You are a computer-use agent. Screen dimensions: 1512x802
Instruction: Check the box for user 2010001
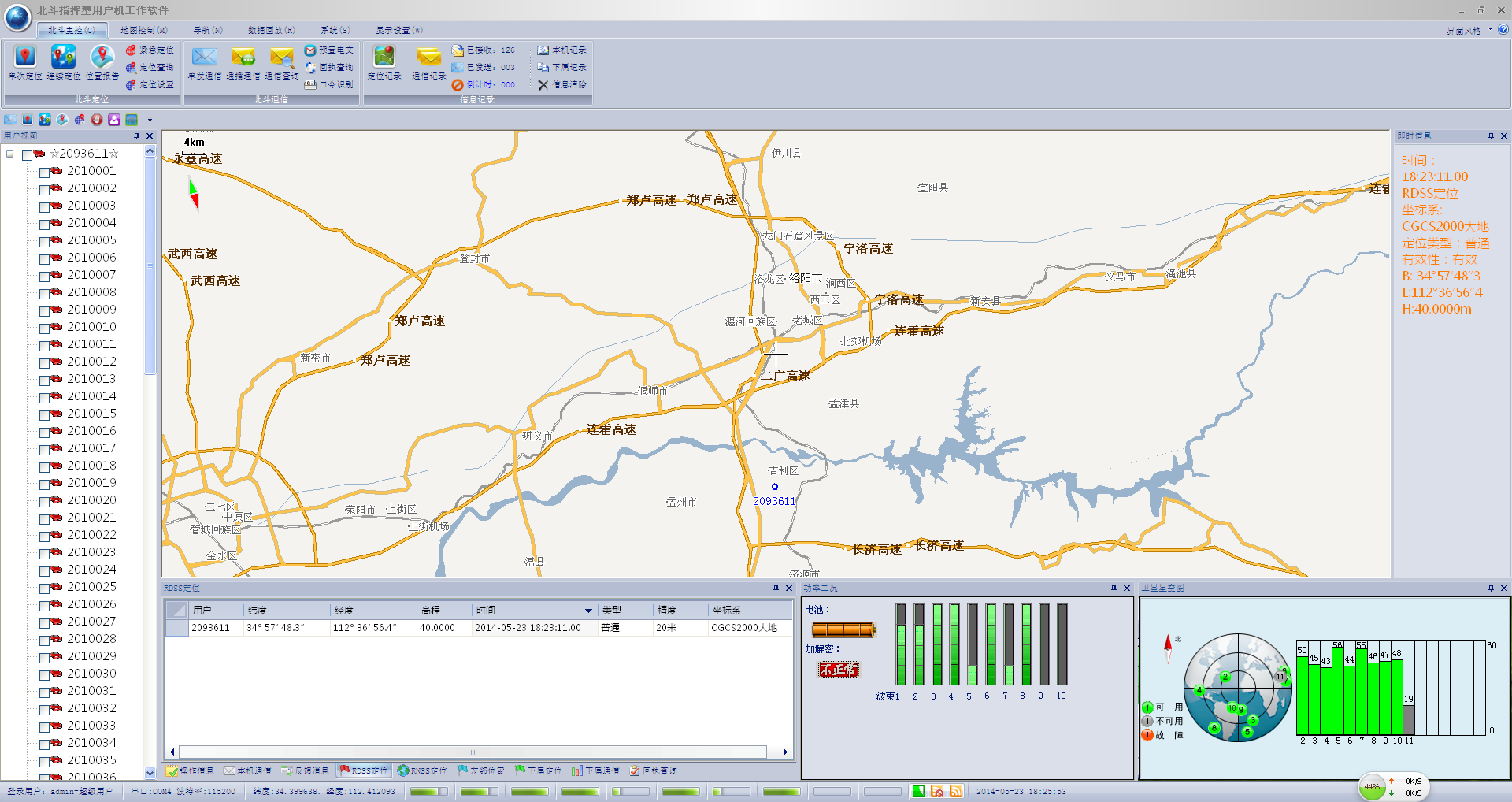(x=44, y=172)
